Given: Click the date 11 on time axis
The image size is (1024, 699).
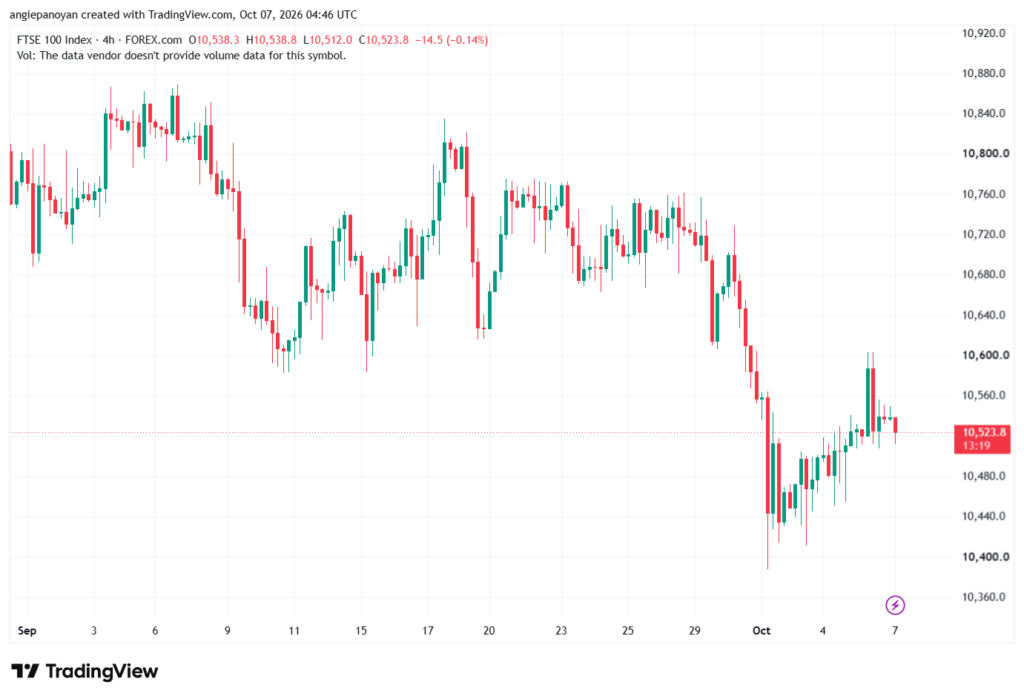Looking at the screenshot, I should (294, 630).
